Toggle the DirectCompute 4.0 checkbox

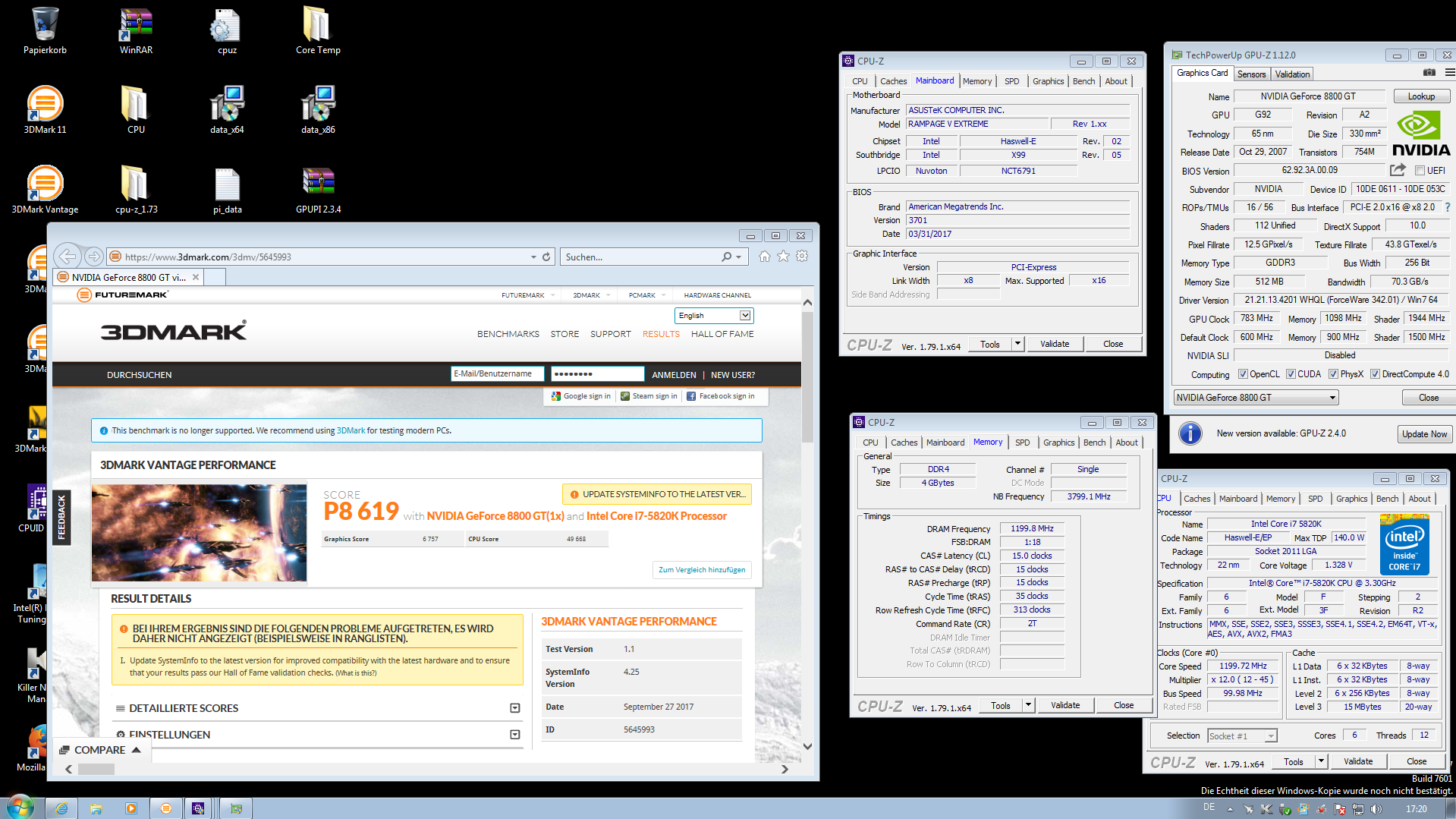pyautogui.click(x=1375, y=374)
